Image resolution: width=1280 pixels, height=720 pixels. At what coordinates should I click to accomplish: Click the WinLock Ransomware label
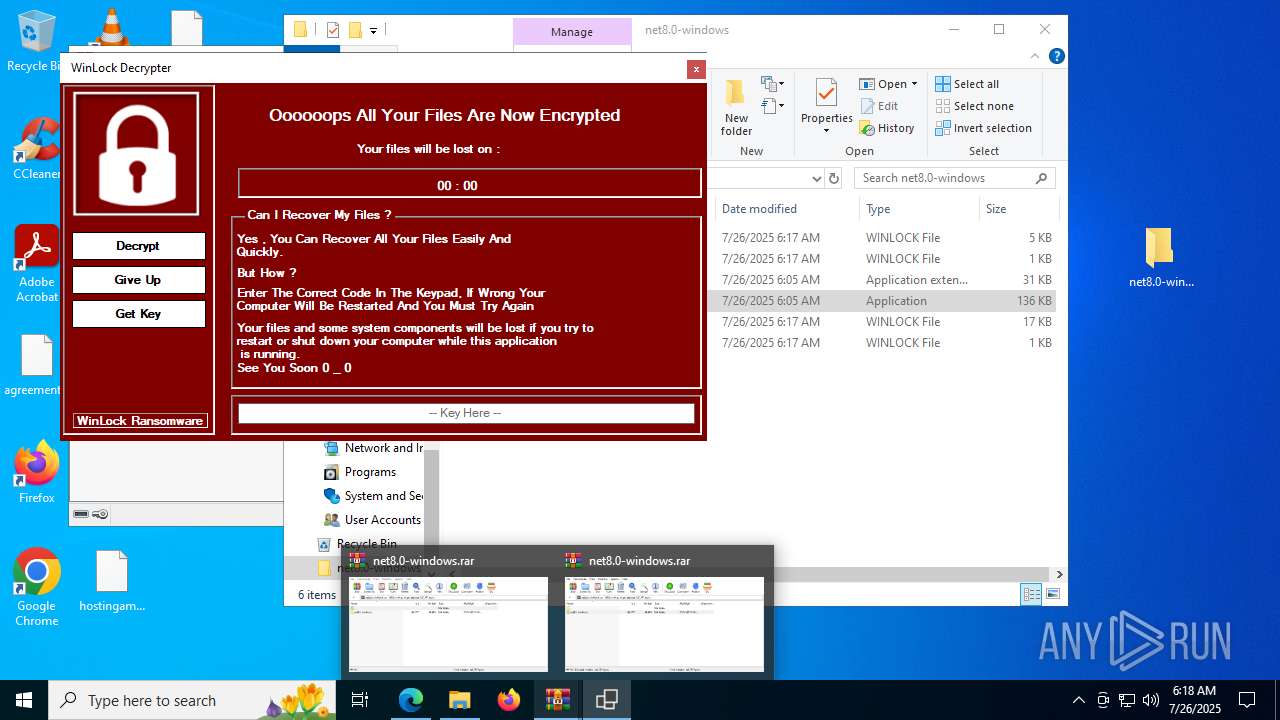(140, 421)
